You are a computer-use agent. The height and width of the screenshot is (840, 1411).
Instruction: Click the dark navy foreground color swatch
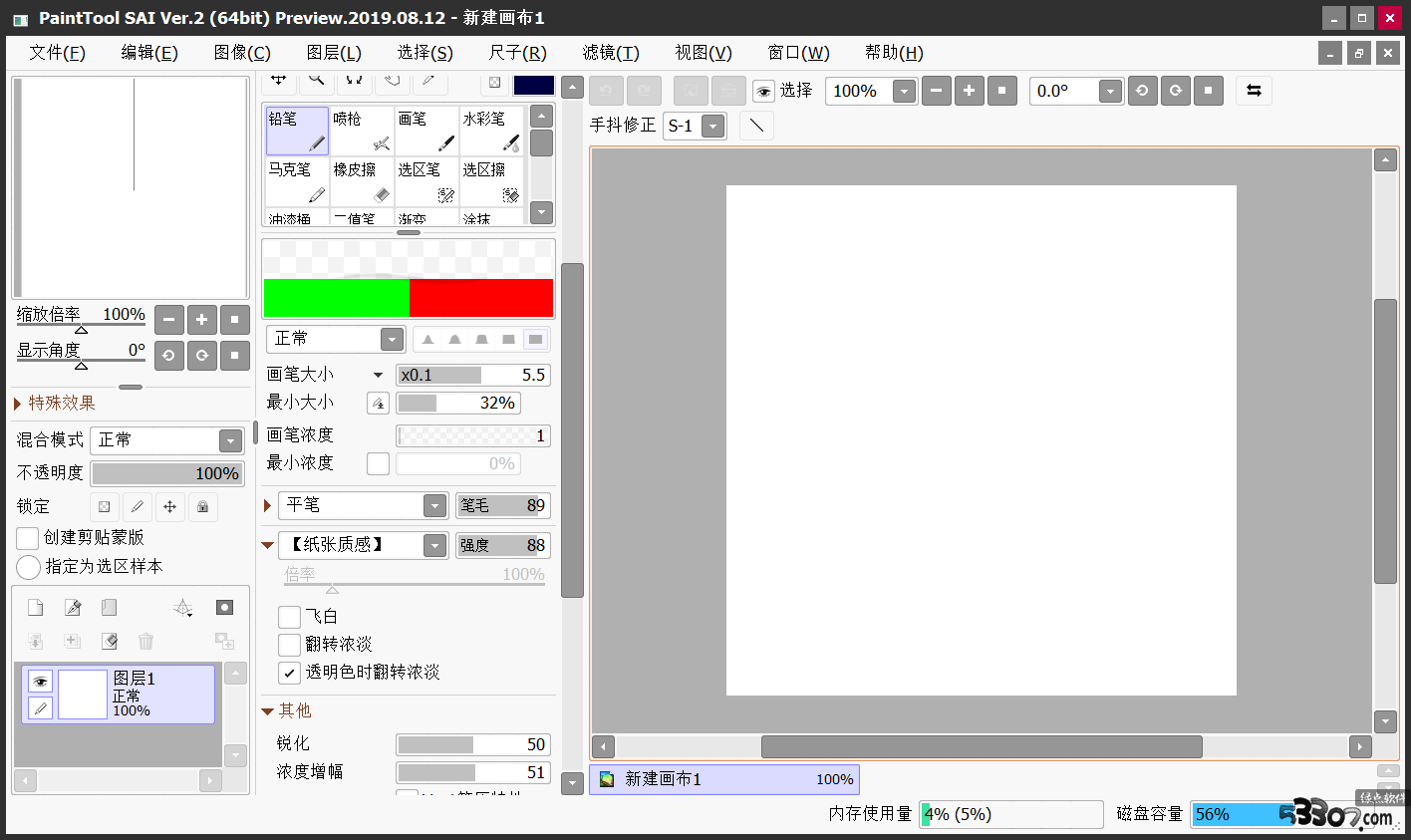tap(534, 86)
